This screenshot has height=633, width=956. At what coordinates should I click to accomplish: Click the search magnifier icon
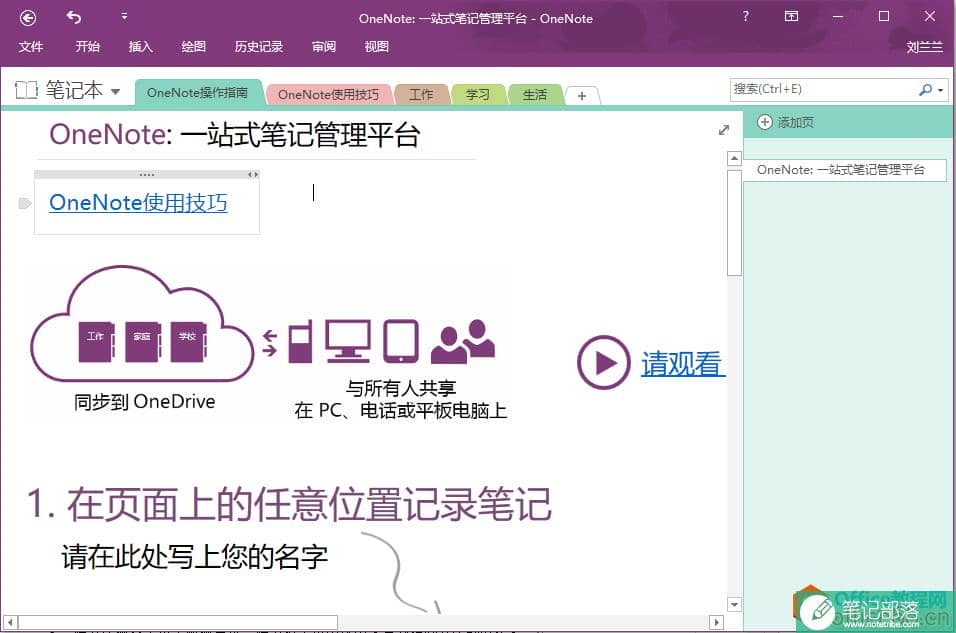pos(925,90)
